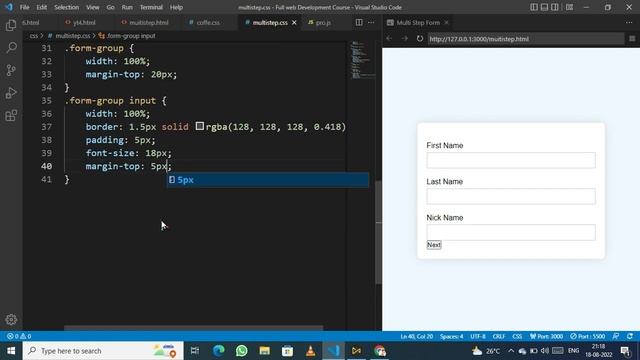Image resolution: width=640 pixels, height=360 pixels.
Task: Click Ln 40, Col 20 cursor position
Action: pyautogui.click(x=416, y=336)
